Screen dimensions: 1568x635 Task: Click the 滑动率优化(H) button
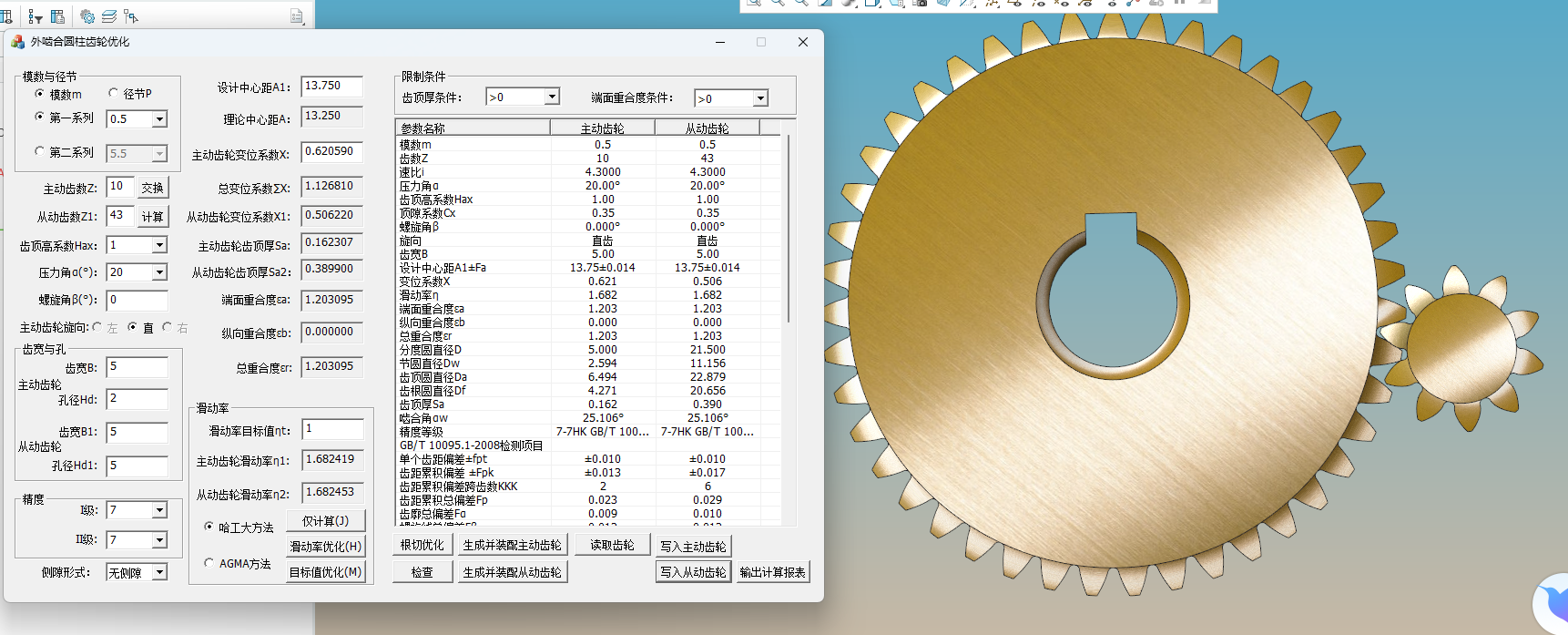pyautogui.click(x=326, y=546)
